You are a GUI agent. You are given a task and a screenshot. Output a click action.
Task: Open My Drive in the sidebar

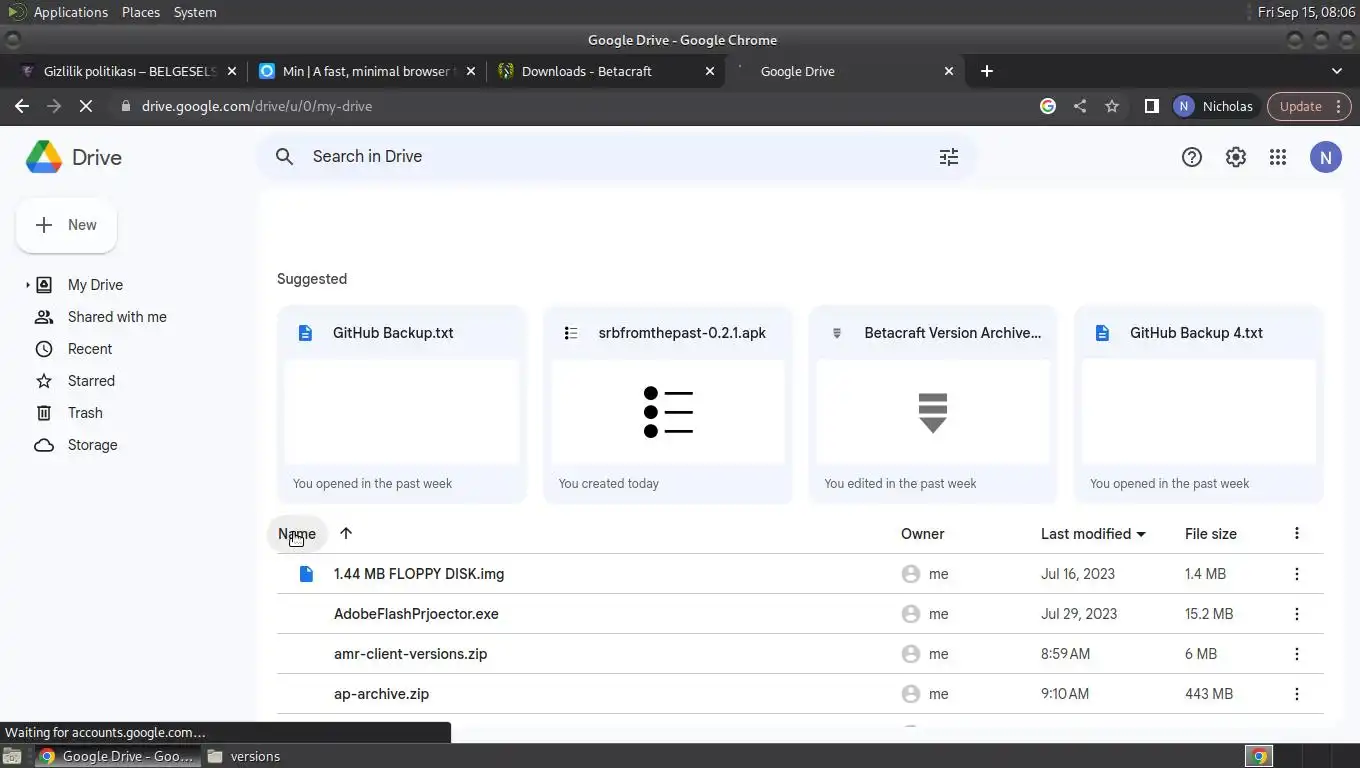[x=95, y=285]
